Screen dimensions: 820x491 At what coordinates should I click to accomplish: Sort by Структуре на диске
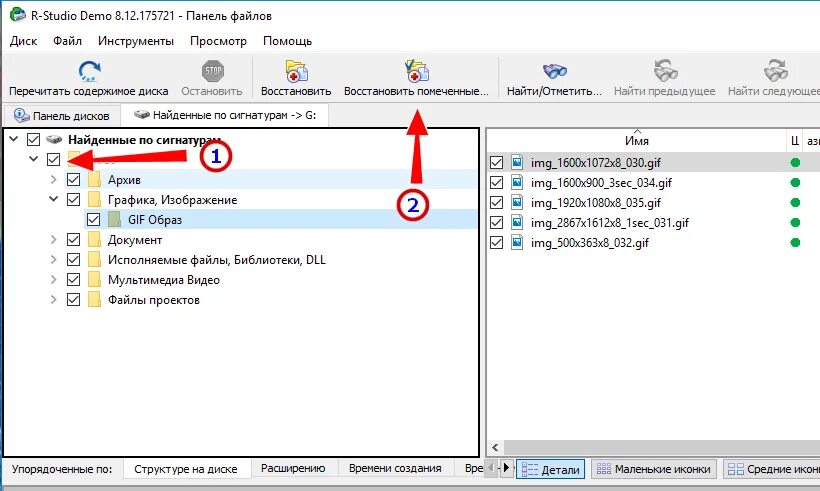(186, 469)
